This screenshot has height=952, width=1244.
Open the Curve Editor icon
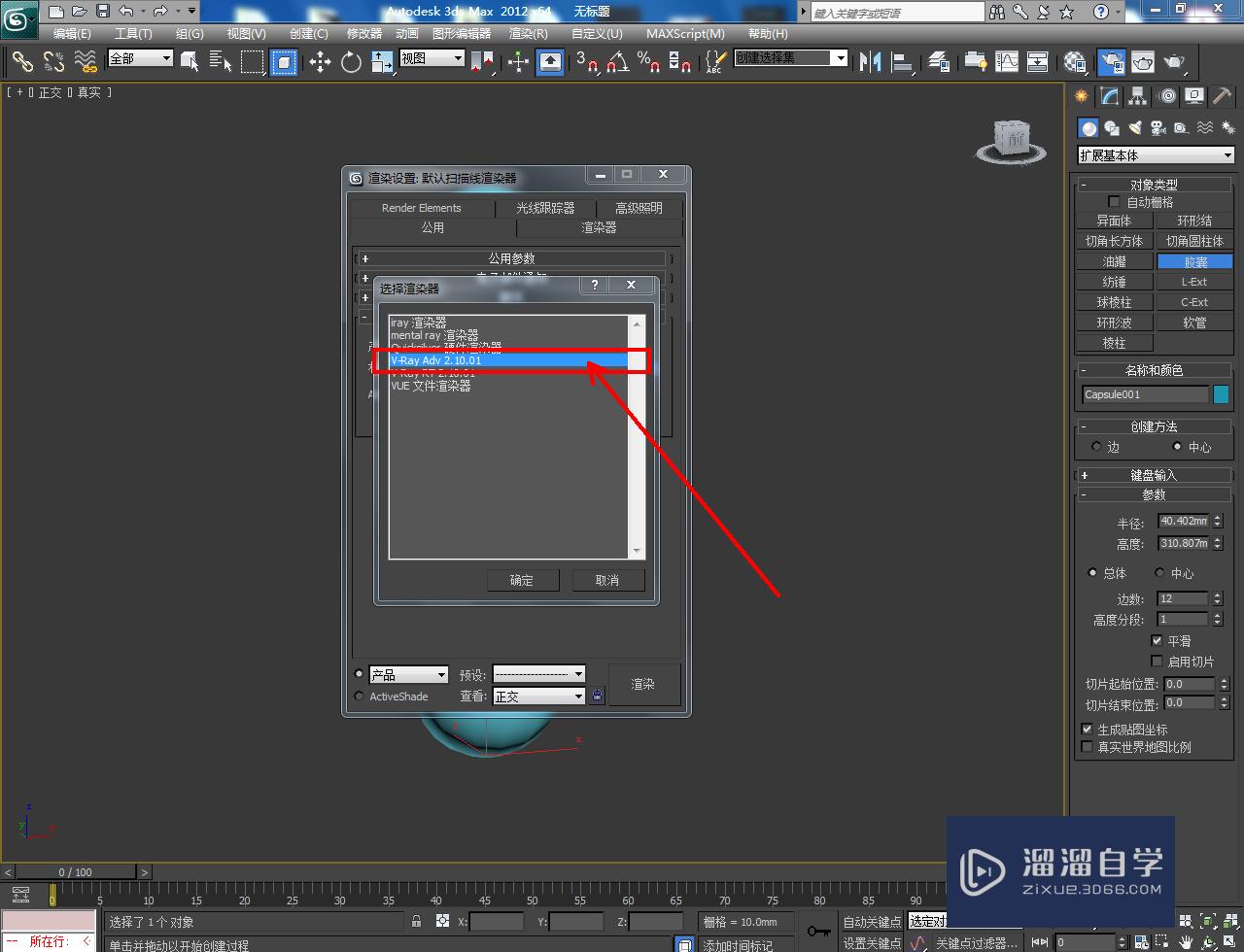coord(1007,62)
